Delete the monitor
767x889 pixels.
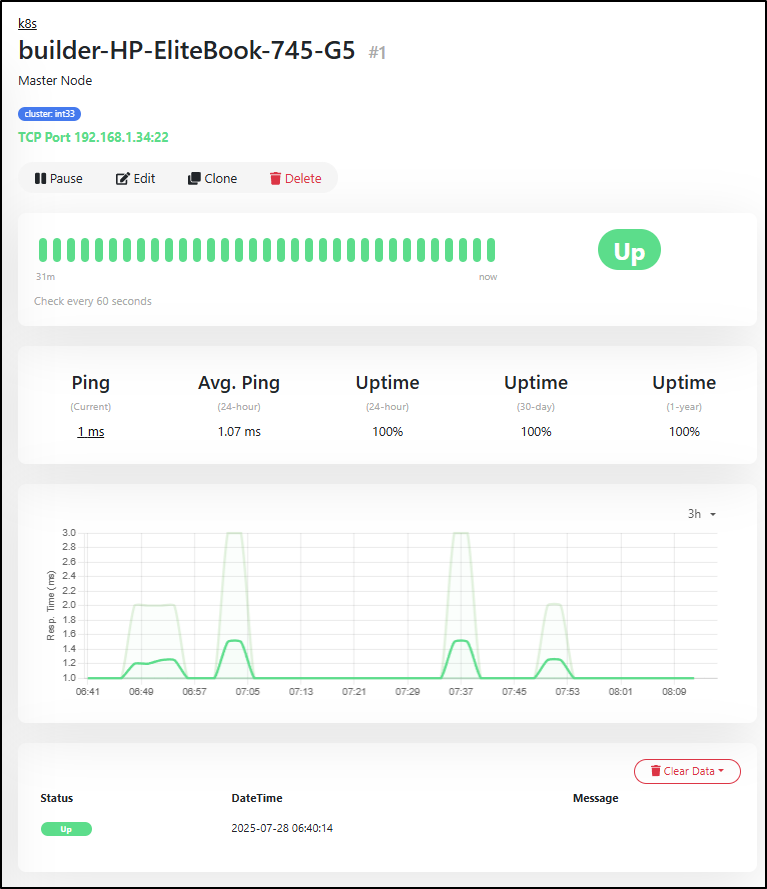click(x=295, y=179)
